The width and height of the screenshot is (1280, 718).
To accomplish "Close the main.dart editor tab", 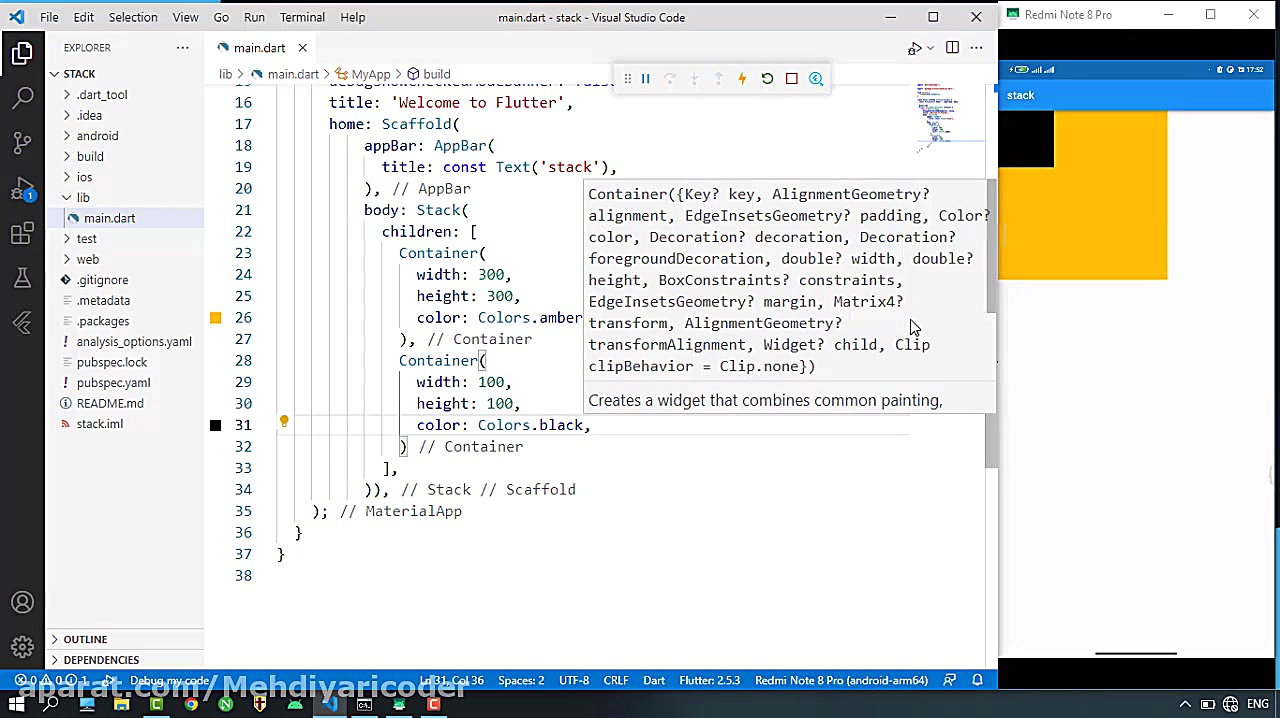I will [x=302, y=48].
